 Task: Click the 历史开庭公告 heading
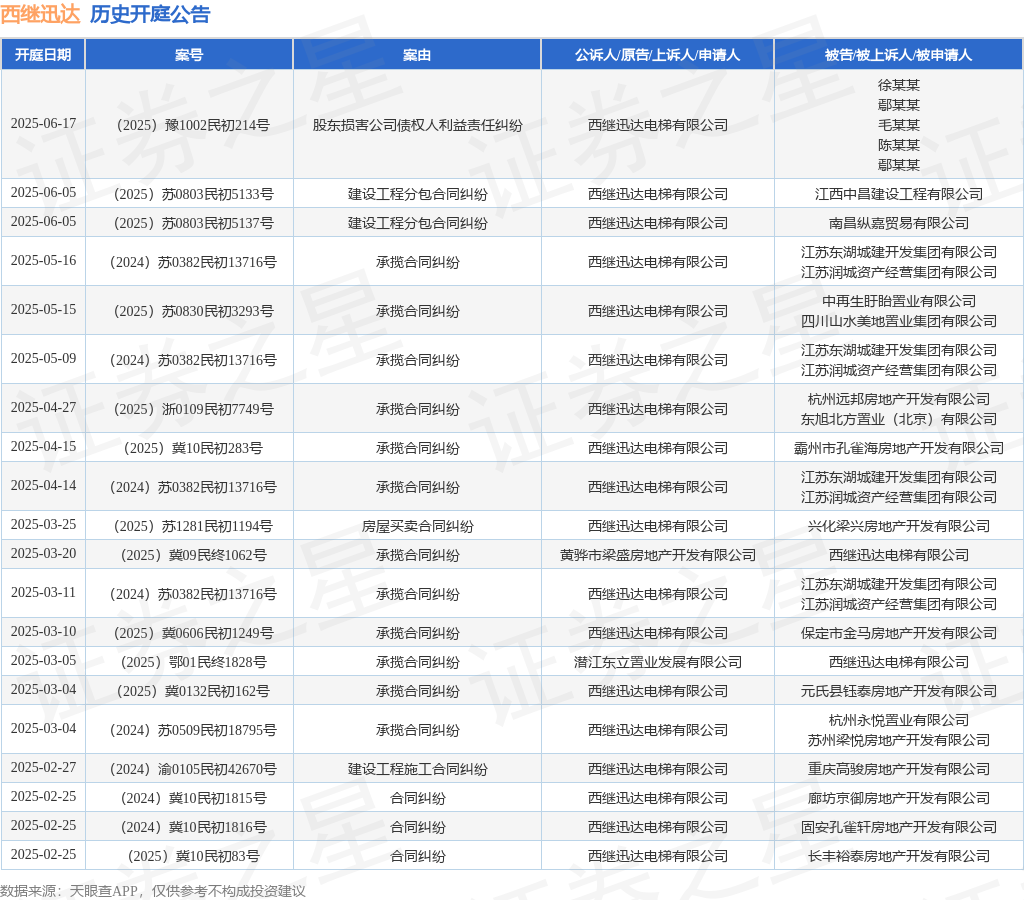(x=150, y=14)
